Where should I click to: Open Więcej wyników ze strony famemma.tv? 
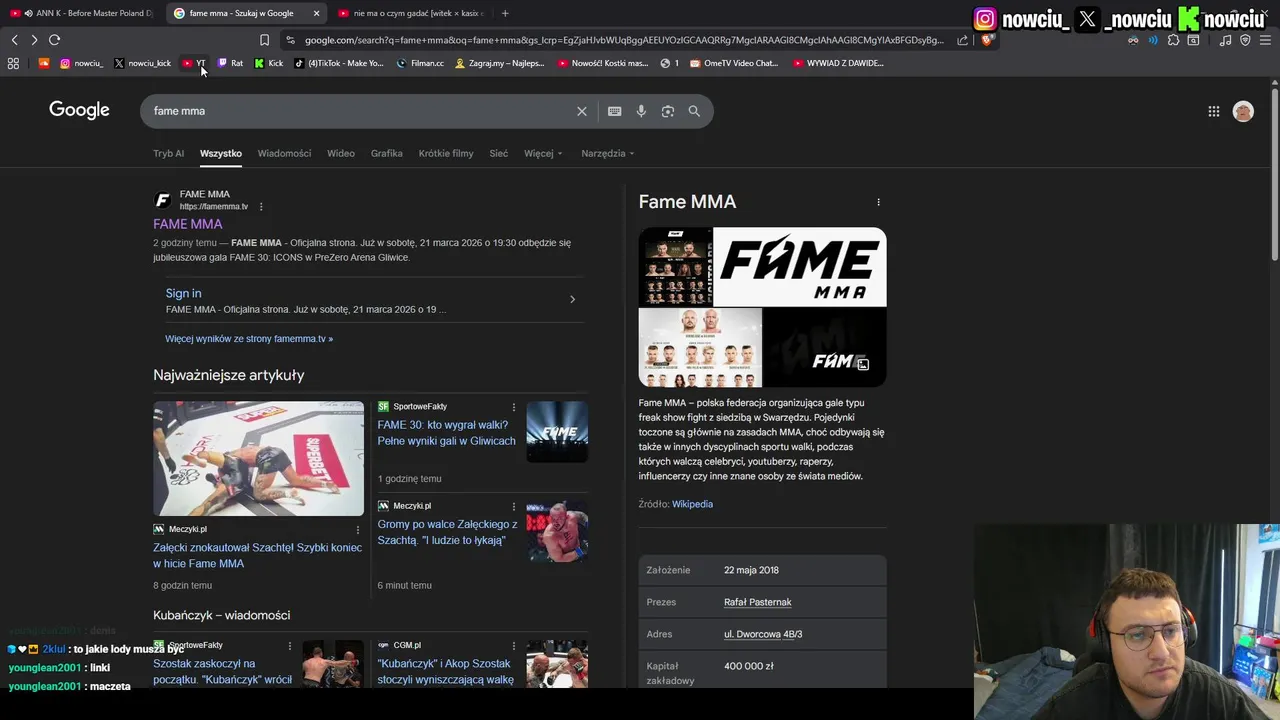(x=249, y=339)
